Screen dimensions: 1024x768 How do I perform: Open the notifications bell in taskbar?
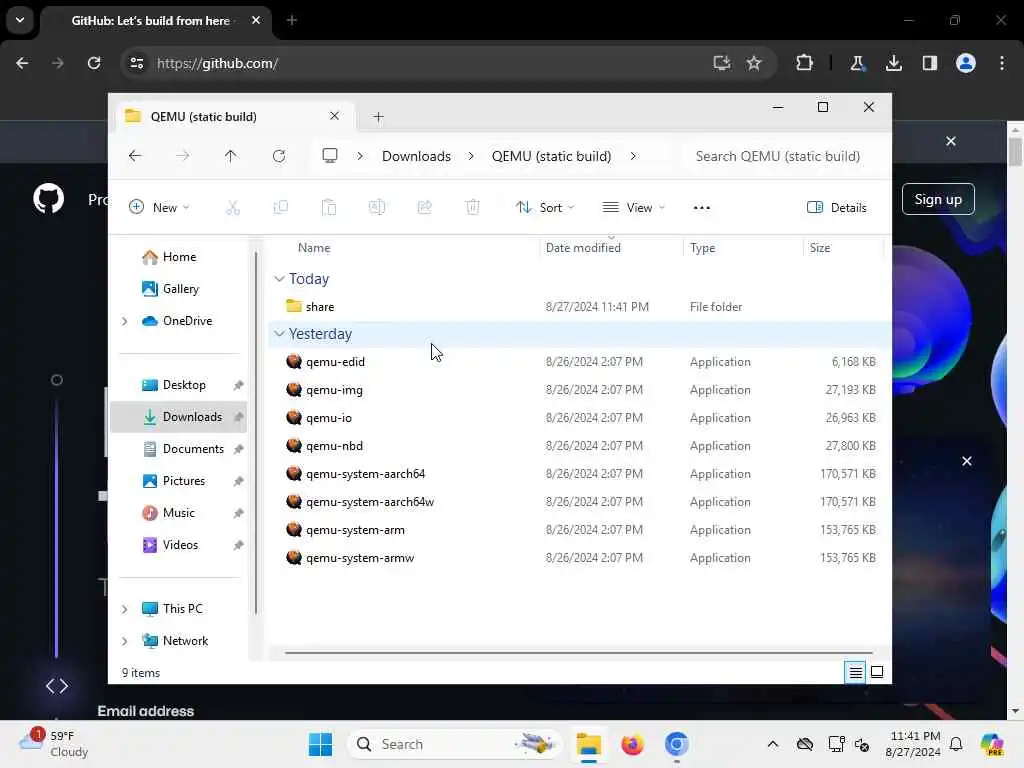click(955, 744)
